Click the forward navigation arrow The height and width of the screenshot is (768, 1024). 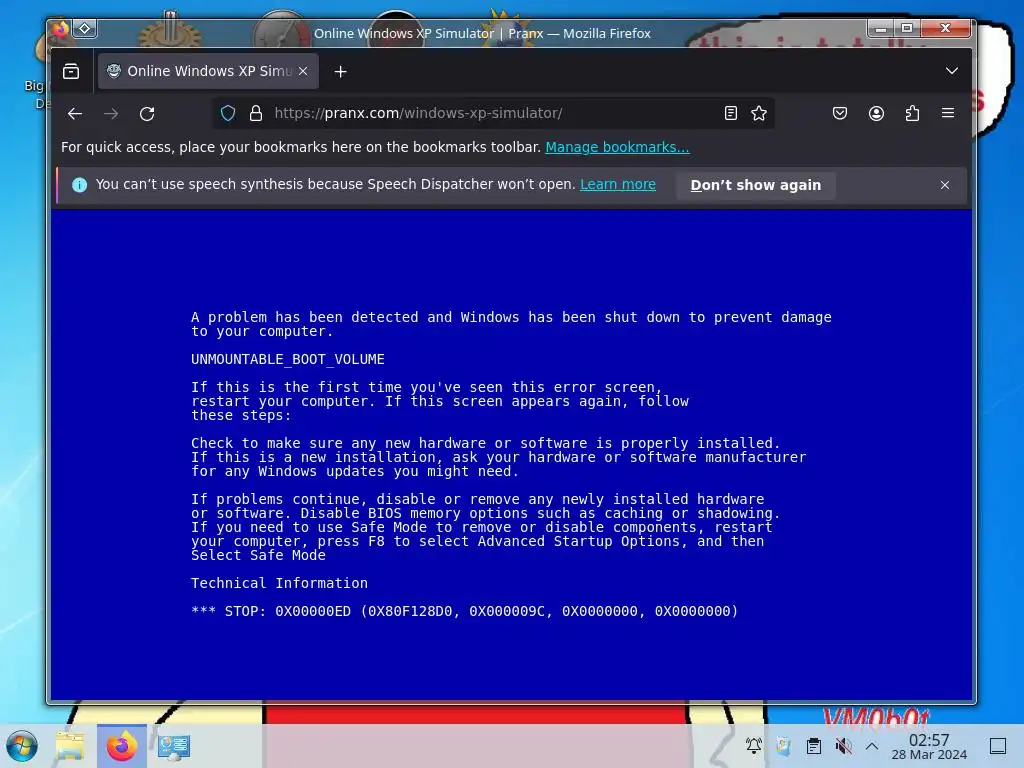coord(111,114)
